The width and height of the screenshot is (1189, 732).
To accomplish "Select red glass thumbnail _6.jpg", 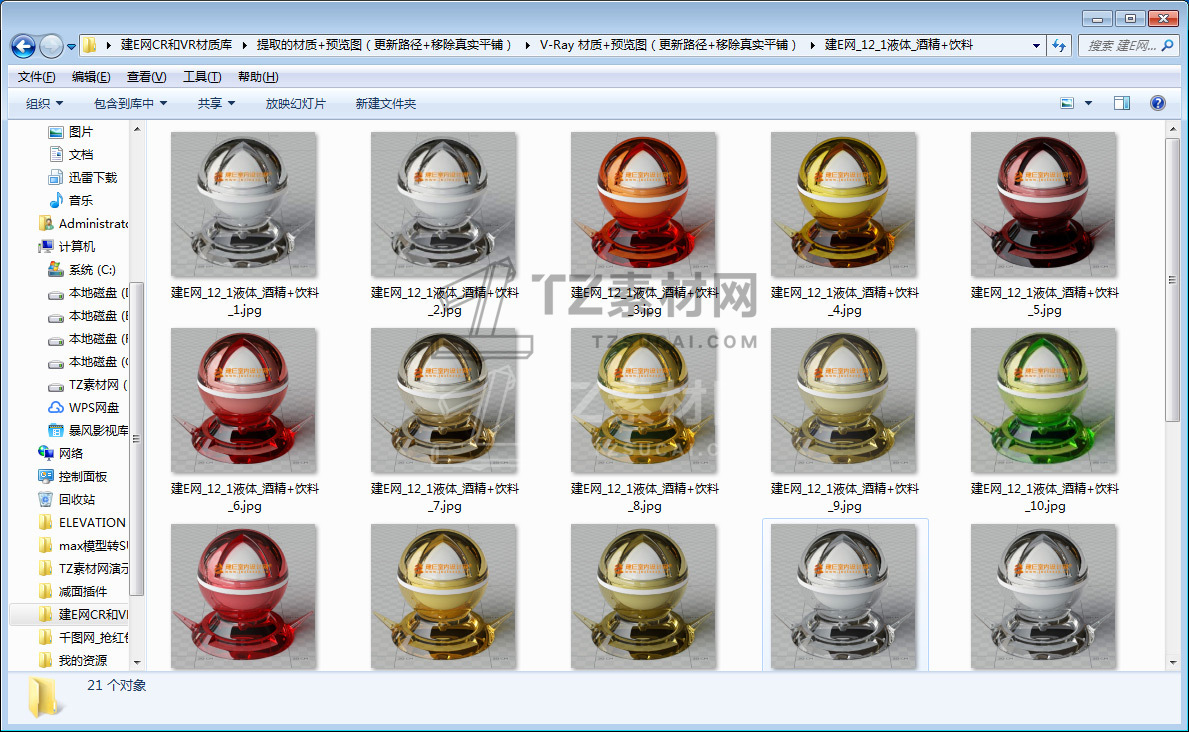I will pyautogui.click(x=244, y=401).
